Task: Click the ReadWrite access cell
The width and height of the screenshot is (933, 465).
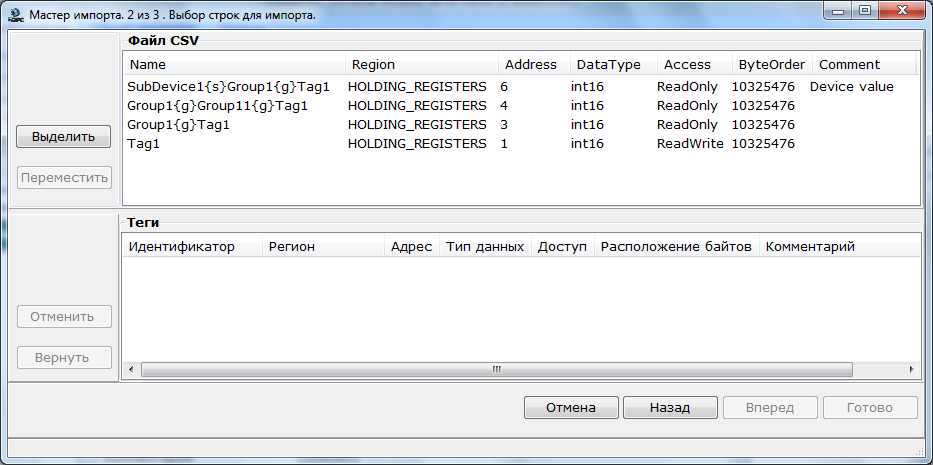Action: click(690, 144)
